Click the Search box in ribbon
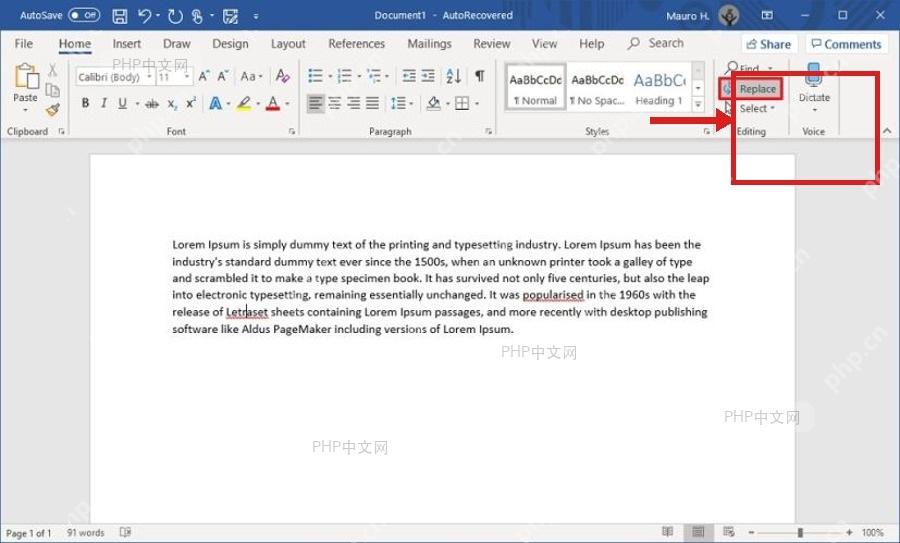The width and height of the screenshot is (900, 543). pos(655,43)
